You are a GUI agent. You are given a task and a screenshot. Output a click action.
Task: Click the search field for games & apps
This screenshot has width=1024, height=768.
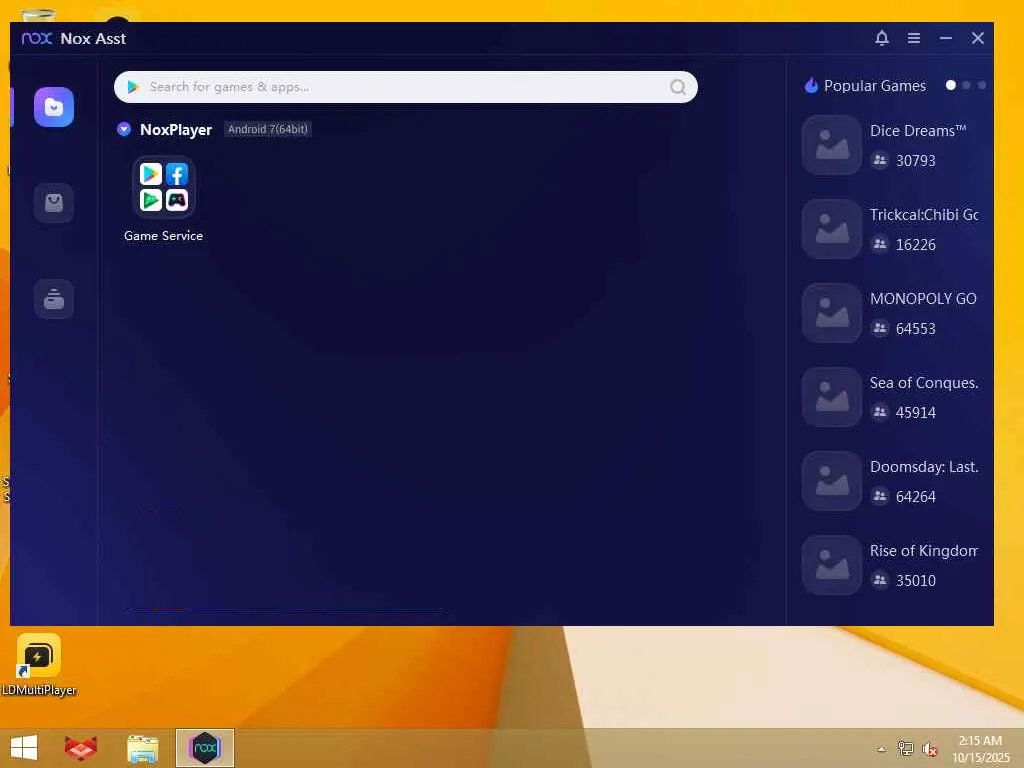[406, 87]
